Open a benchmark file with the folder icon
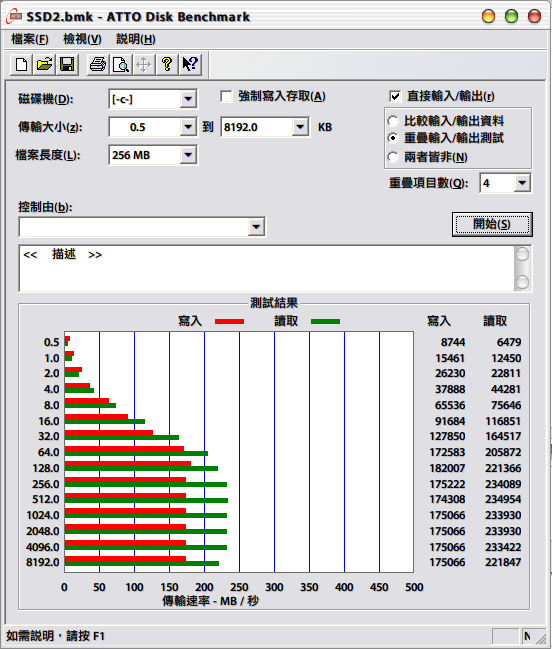553x649 pixels. pos(44,65)
